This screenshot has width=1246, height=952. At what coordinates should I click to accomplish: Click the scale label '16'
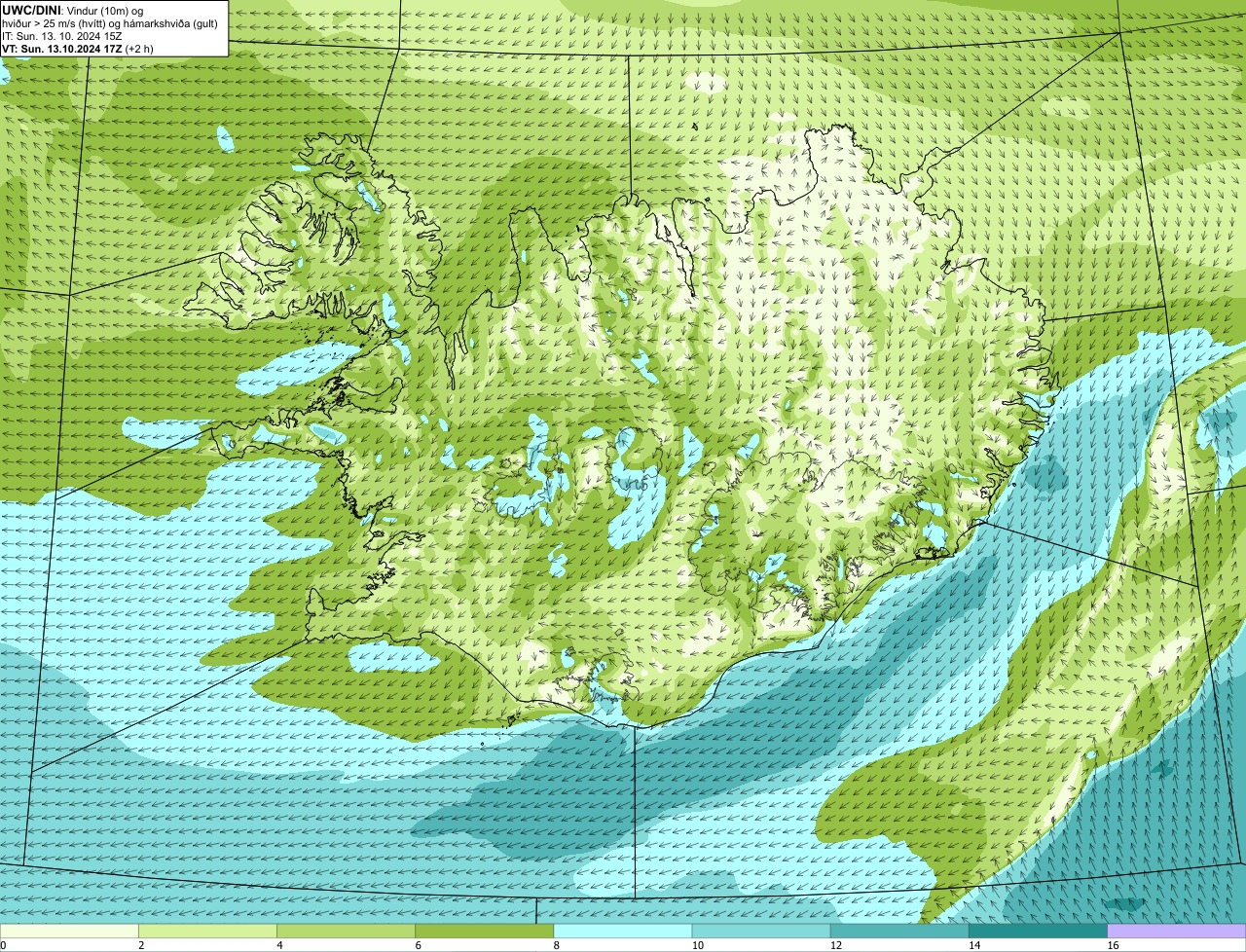pos(1113,945)
